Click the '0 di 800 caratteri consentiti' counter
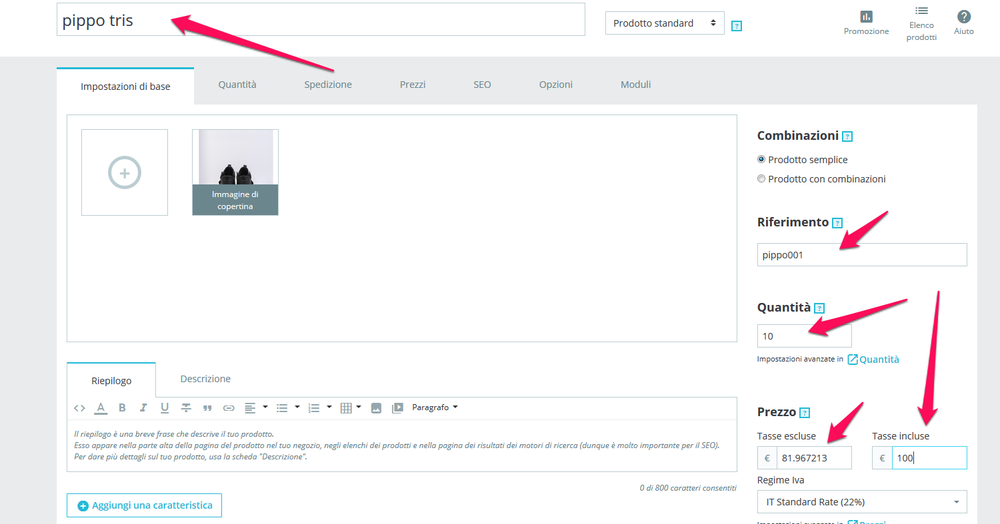This screenshot has width=1000, height=524. coord(688,488)
